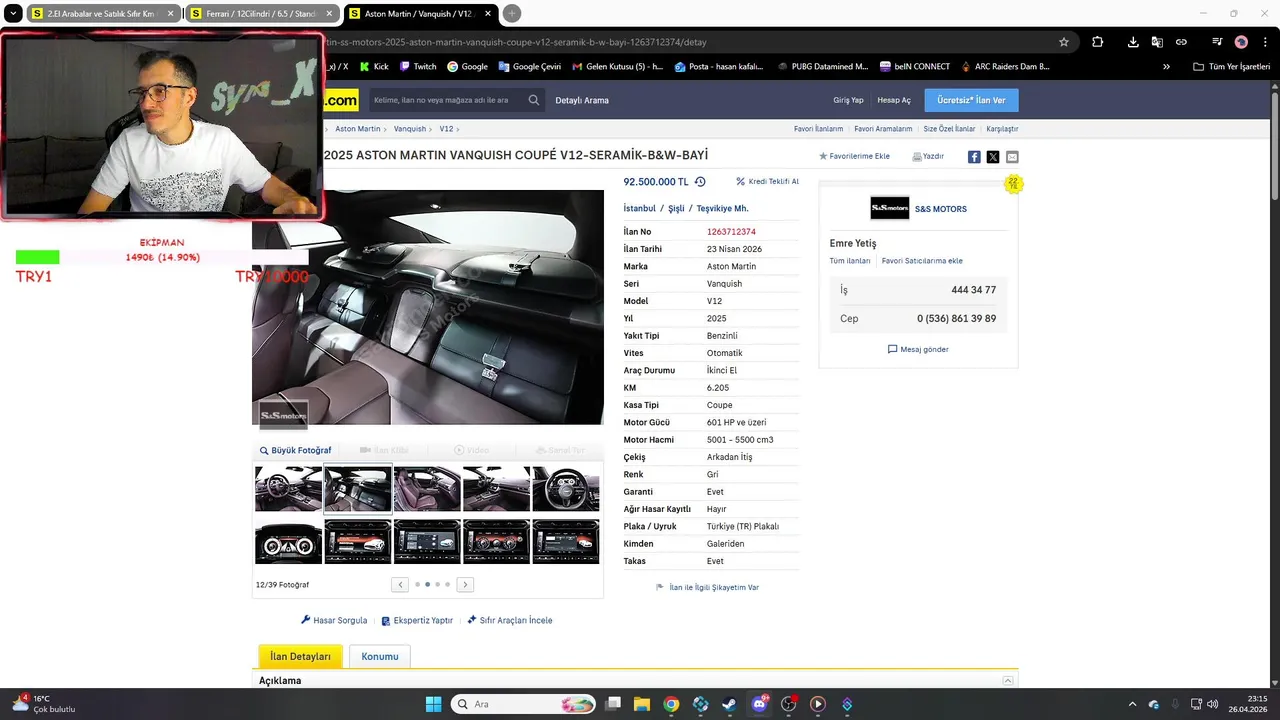The height and width of the screenshot is (720, 1280).
Task: Click the Hesap Aç link
Action: (894, 100)
